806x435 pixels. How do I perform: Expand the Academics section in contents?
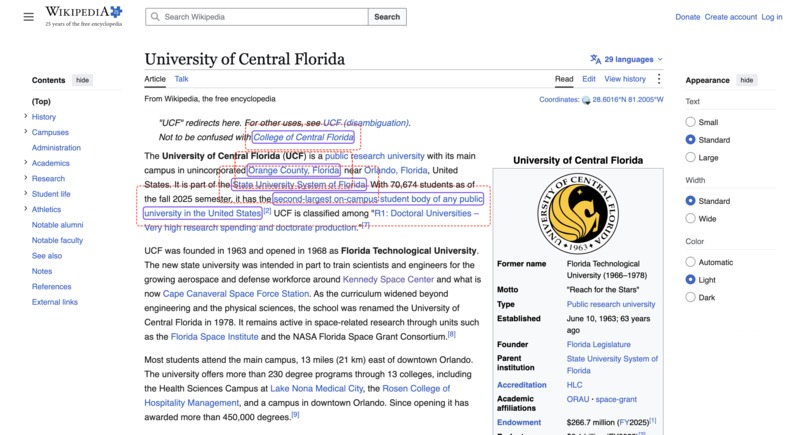tap(26, 162)
